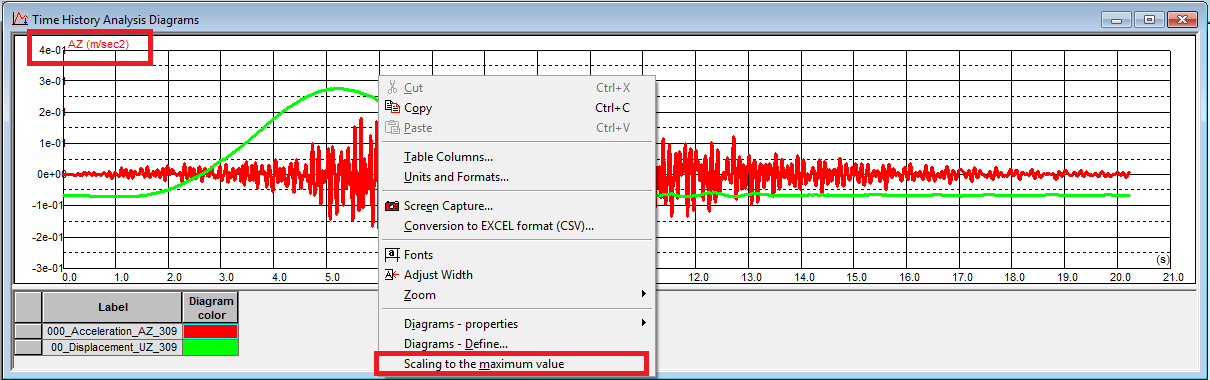Click the green Displacement diagram color swatch

210,347
